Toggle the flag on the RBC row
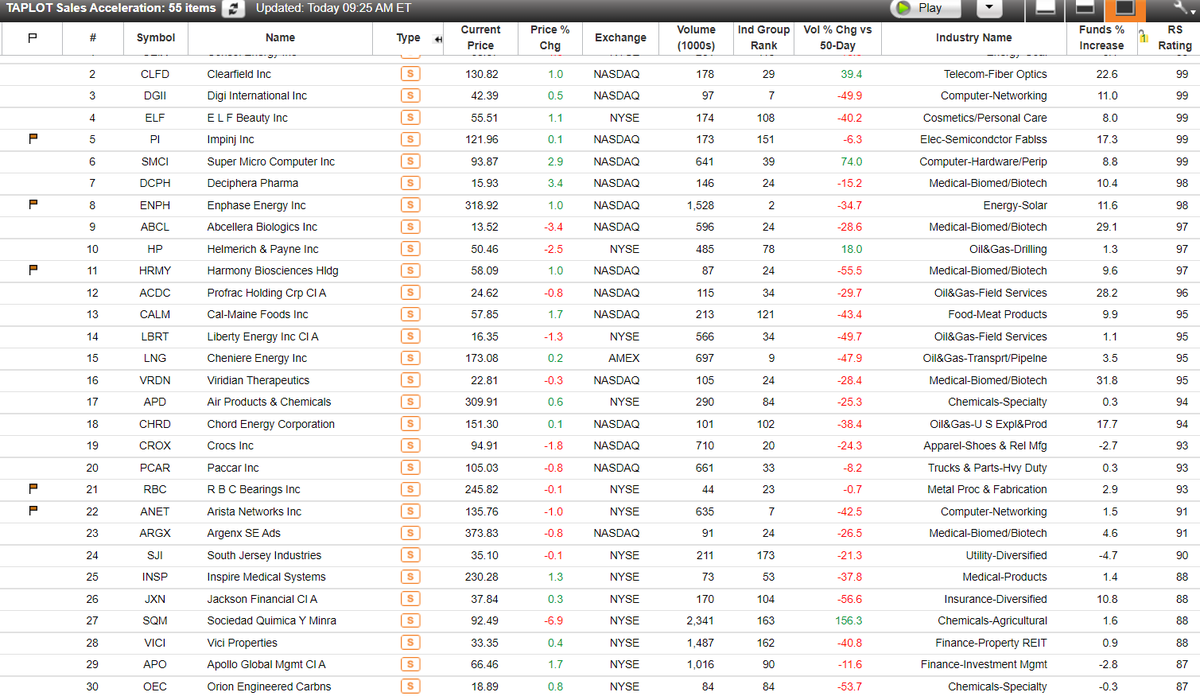 pyautogui.click(x=33, y=489)
